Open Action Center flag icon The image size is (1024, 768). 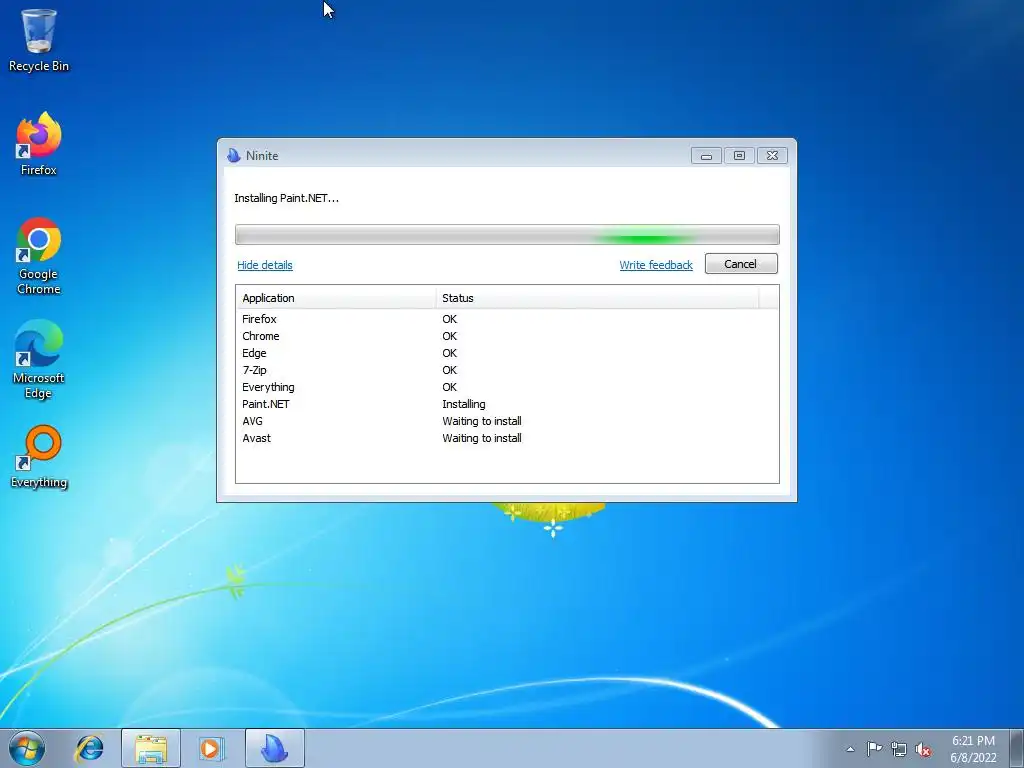tap(874, 749)
